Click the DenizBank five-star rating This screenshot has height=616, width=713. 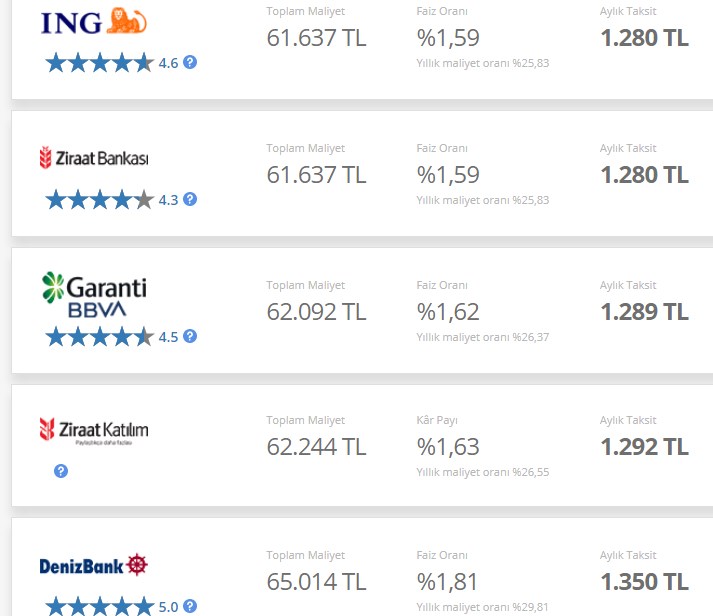[x=100, y=606]
